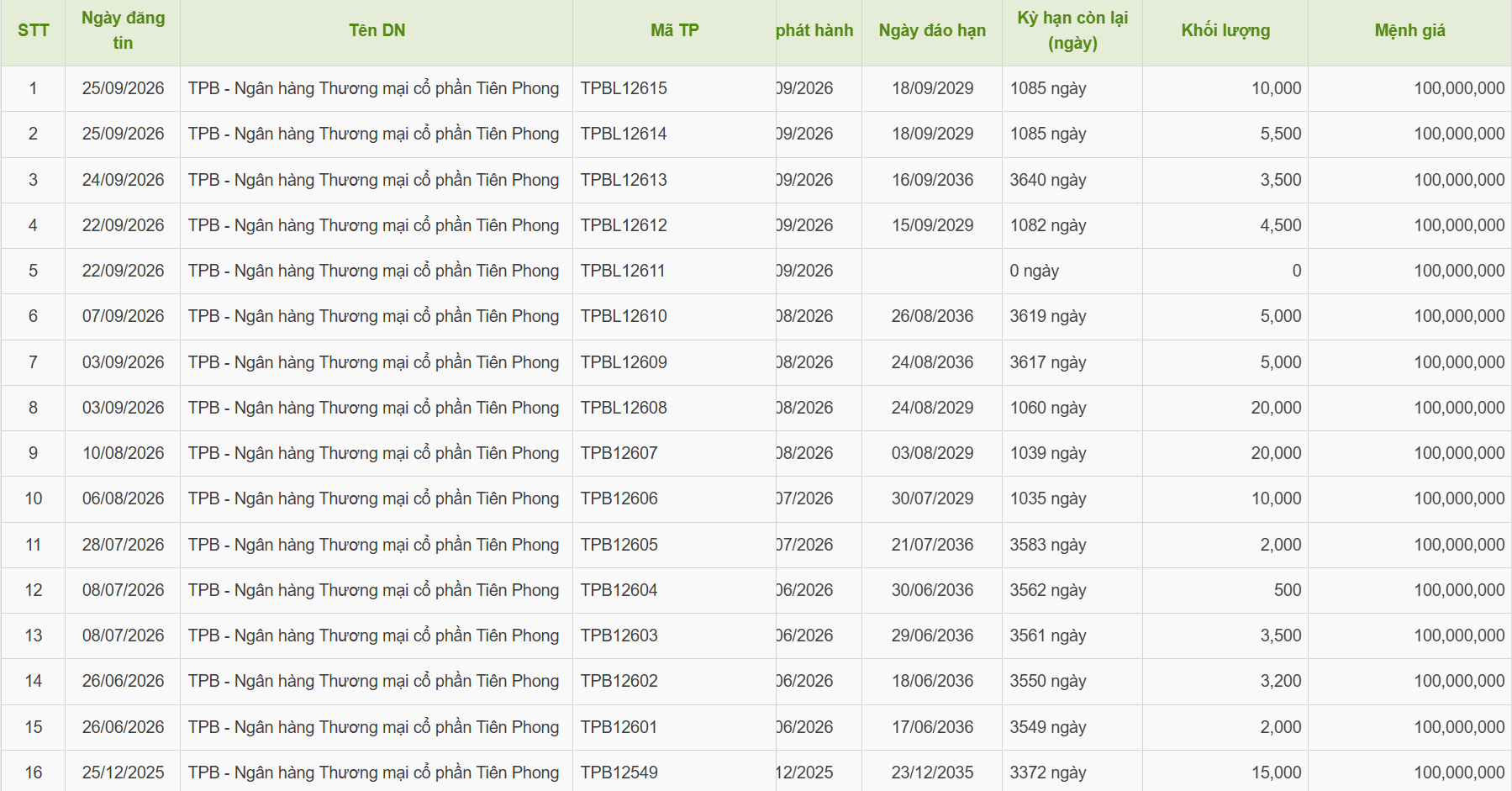The width and height of the screenshot is (1512, 791).
Task: Click posting date 06/08/2026
Action: (x=123, y=498)
